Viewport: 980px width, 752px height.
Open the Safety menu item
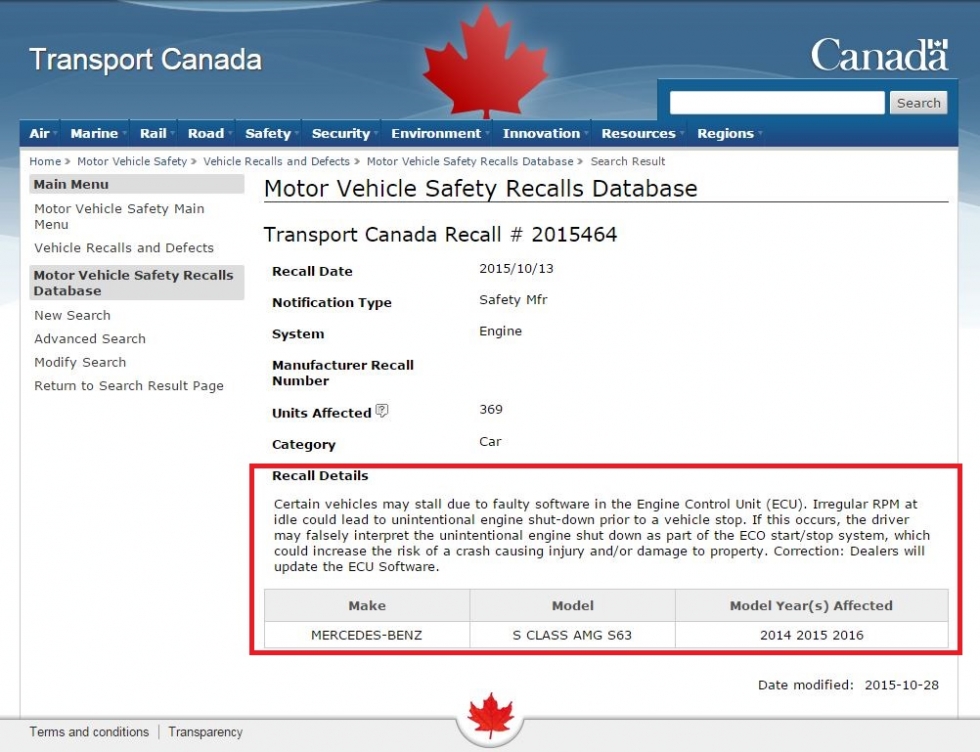[268, 133]
